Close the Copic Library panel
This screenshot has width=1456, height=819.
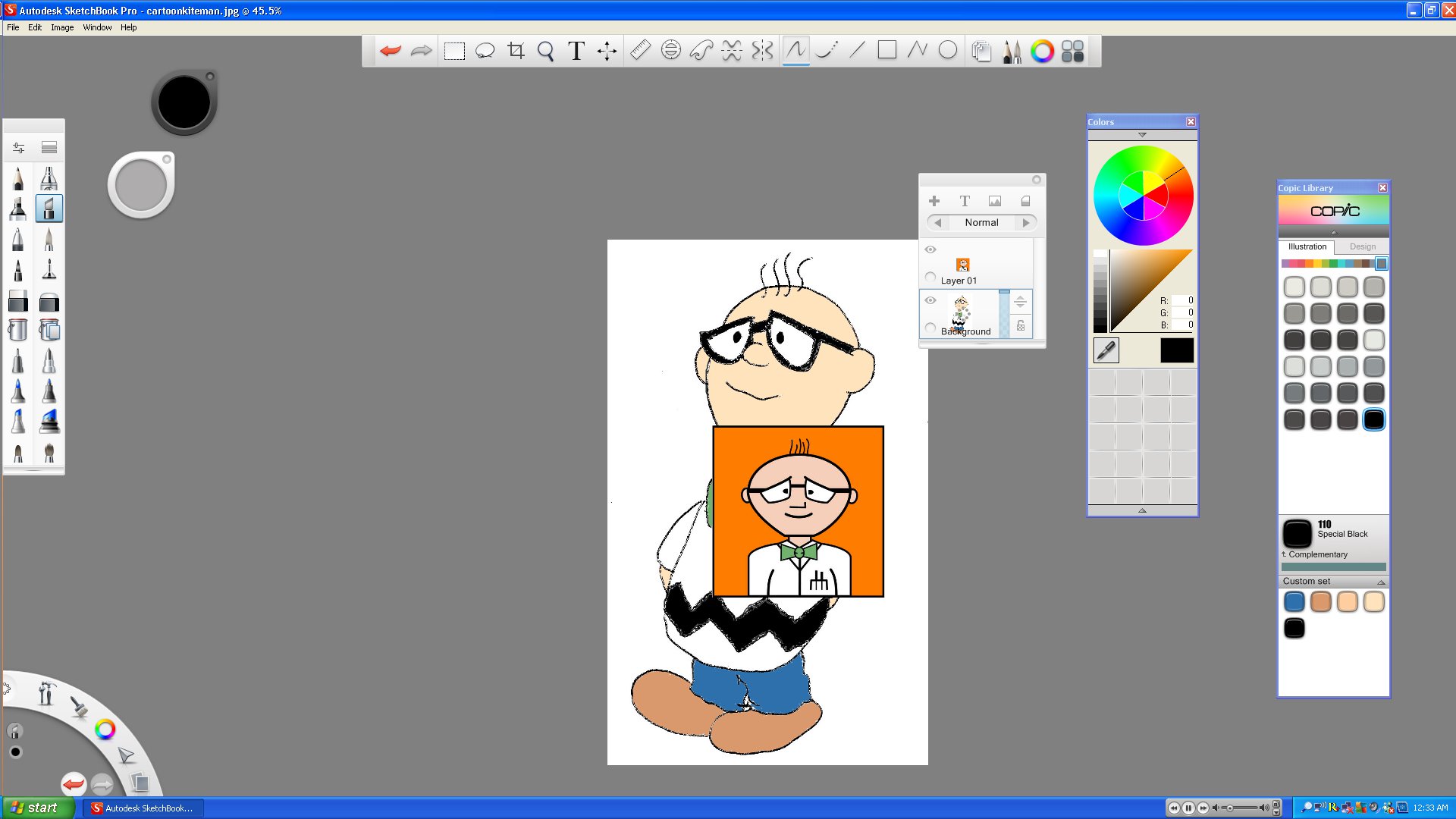(x=1382, y=187)
